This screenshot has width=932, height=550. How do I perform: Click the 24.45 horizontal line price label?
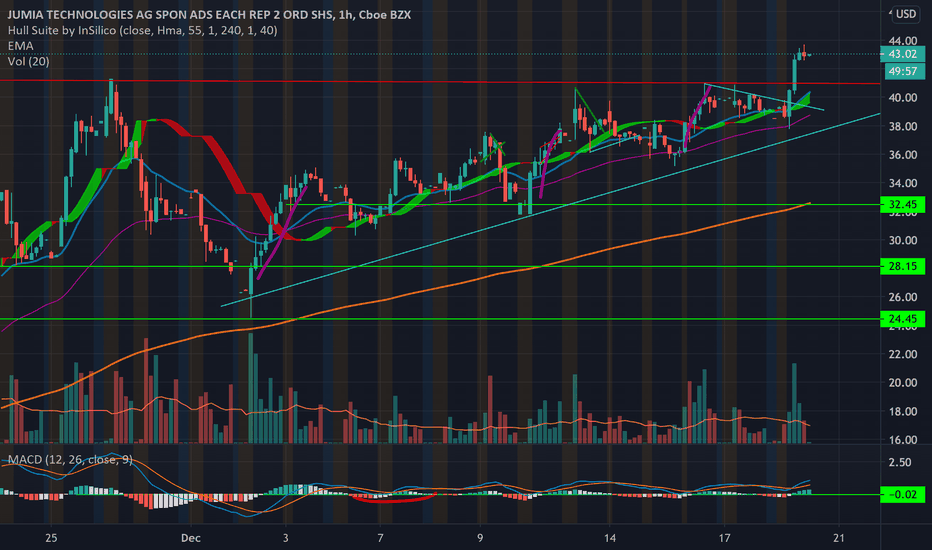pyautogui.click(x=902, y=319)
